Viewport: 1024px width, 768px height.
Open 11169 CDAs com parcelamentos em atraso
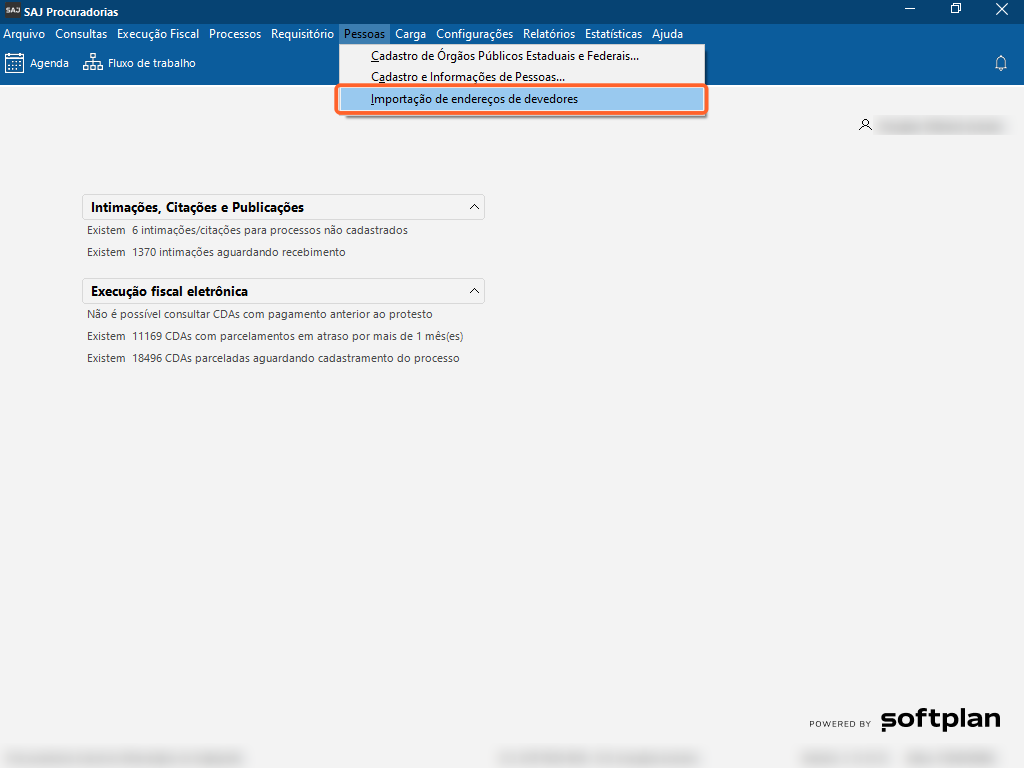click(275, 336)
